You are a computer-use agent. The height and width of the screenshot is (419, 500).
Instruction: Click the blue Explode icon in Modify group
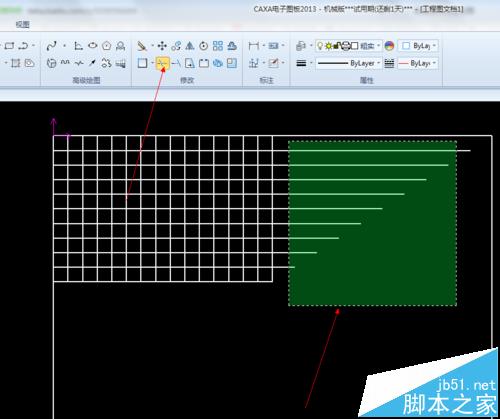point(218,63)
